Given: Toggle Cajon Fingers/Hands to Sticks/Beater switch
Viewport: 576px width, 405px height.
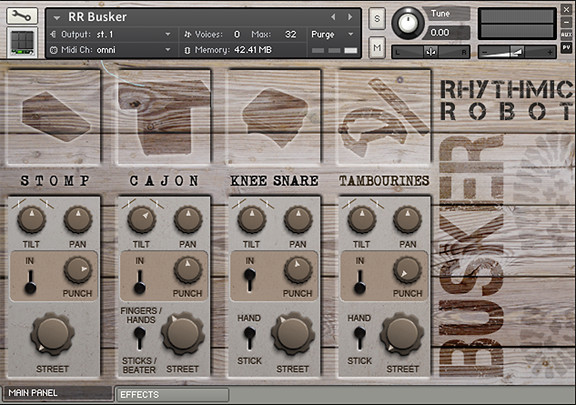Looking at the screenshot, I should pos(139,338).
